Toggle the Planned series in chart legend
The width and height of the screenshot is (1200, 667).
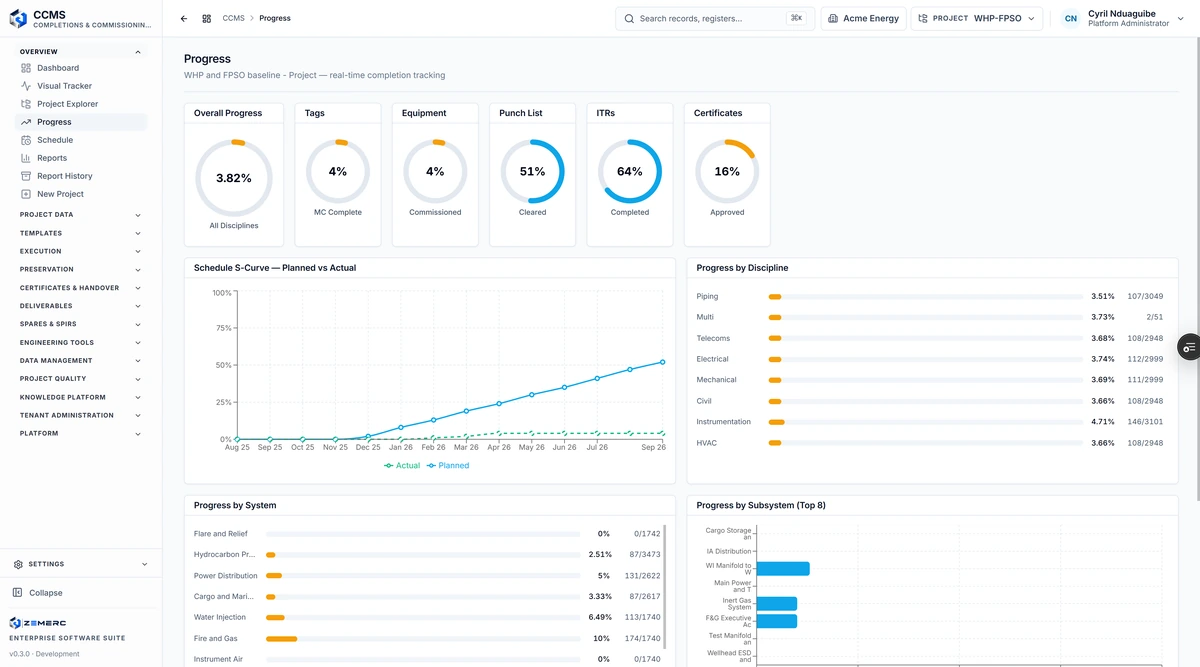click(448, 465)
